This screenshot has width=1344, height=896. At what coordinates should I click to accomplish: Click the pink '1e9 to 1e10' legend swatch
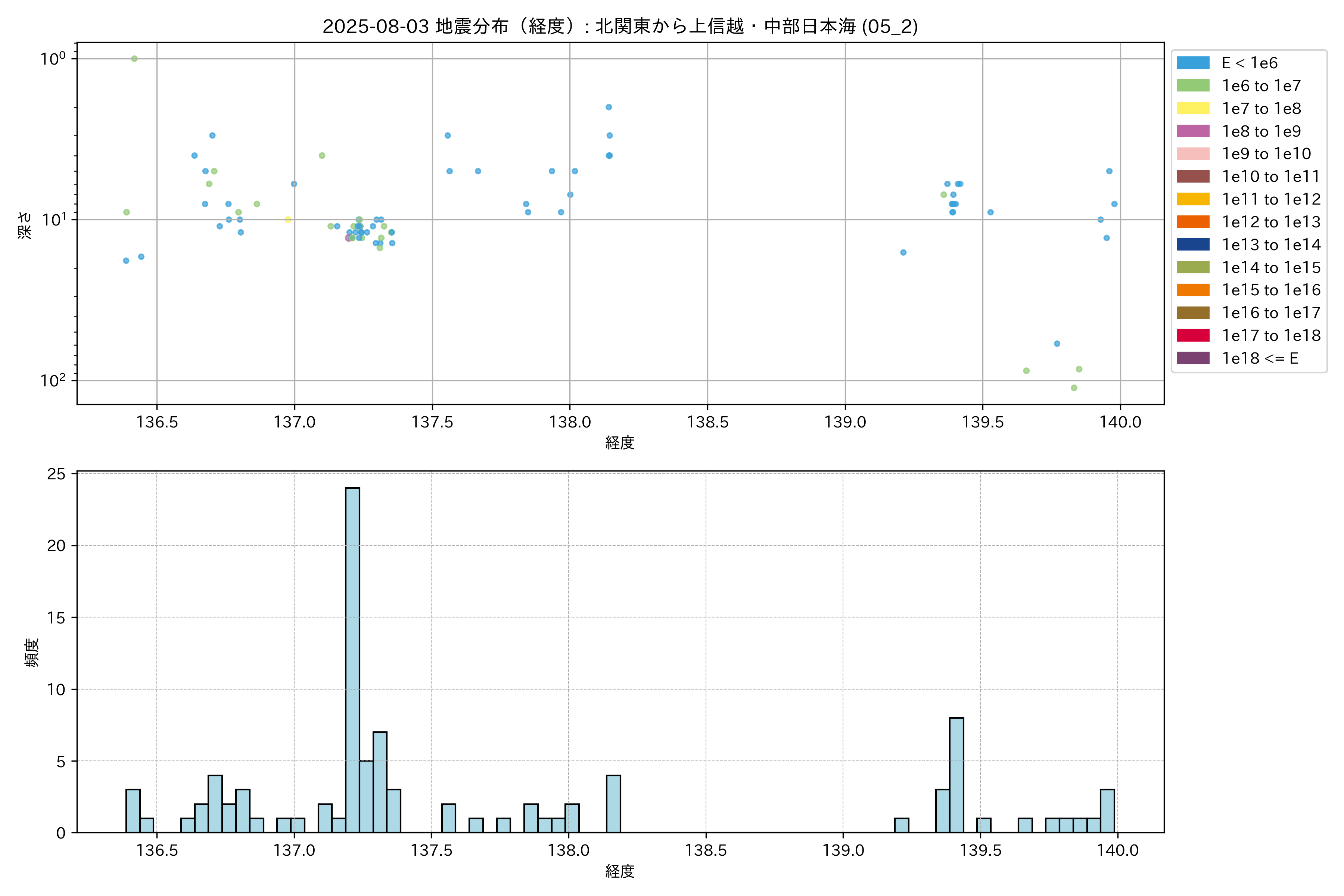[x=1192, y=154]
